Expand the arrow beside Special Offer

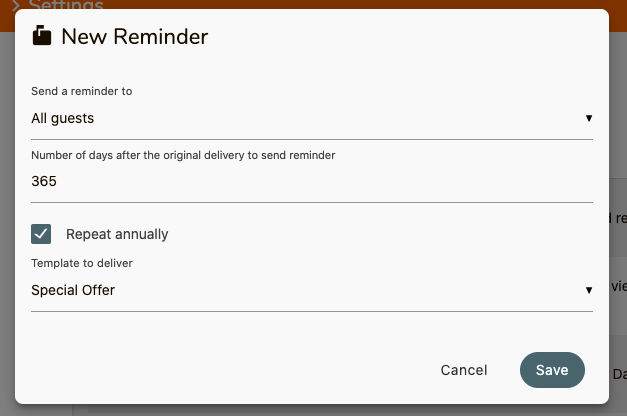point(589,290)
